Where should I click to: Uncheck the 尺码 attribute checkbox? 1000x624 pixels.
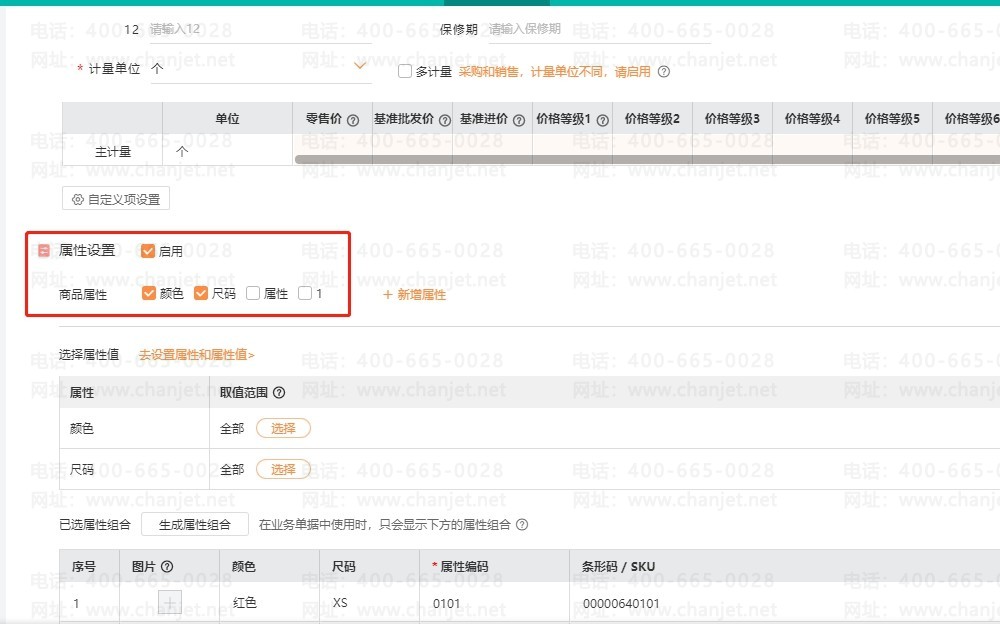(201, 293)
